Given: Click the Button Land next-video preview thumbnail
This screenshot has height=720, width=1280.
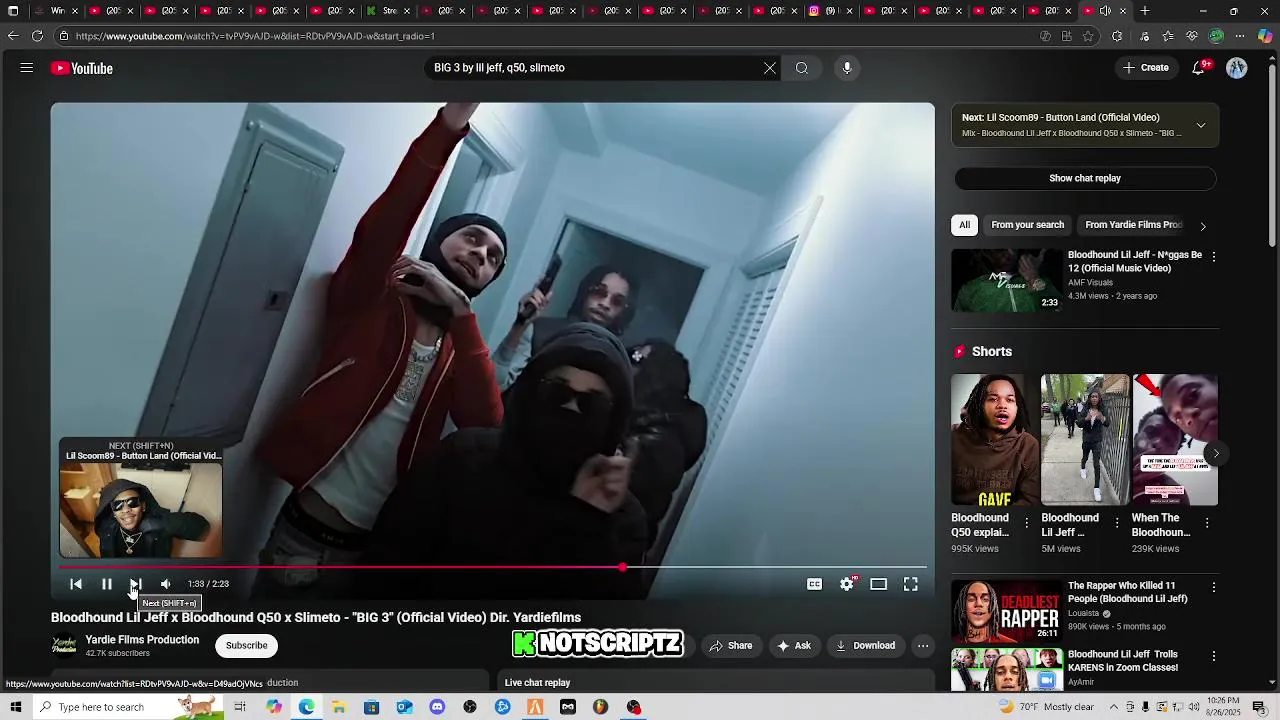Looking at the screenshot, I should 141,510.
